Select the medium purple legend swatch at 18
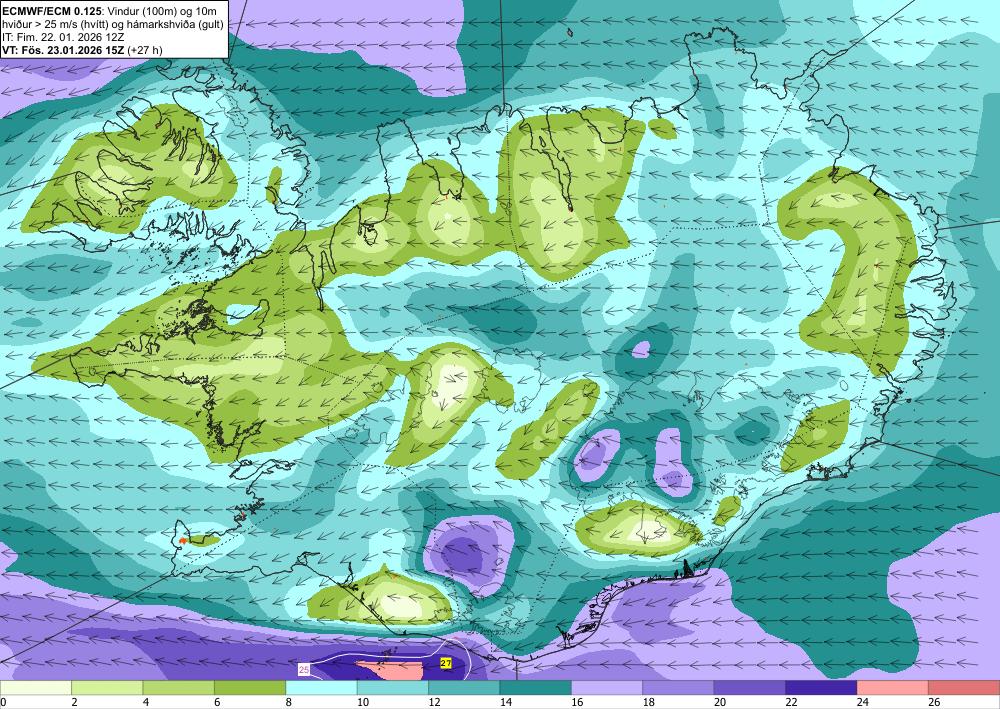The height and width of the screenshot is (709, 1000). [679, 688]
